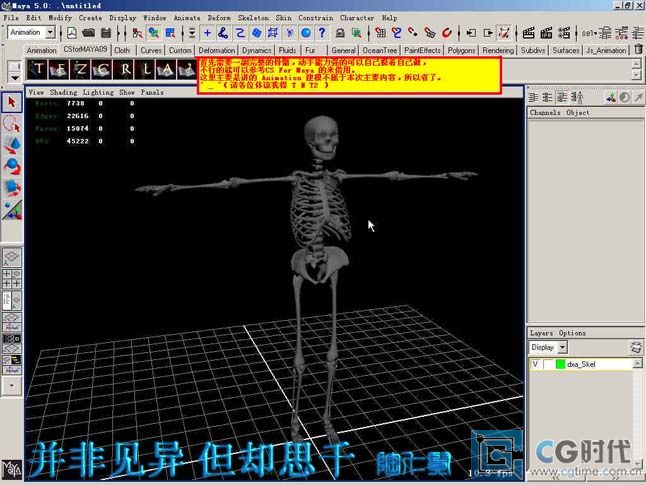Pick the Show Manipulator tool
This screenshot has height=485, width=646.
(x=12, y=210)
